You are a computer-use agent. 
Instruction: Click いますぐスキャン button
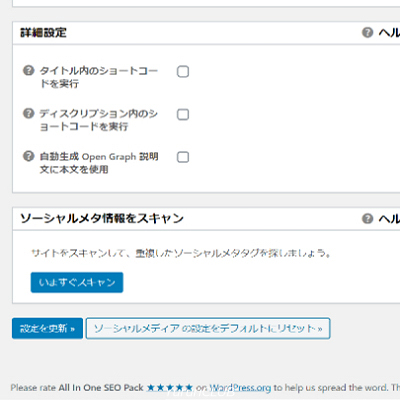pyautogui.click(x=77, y=283)
